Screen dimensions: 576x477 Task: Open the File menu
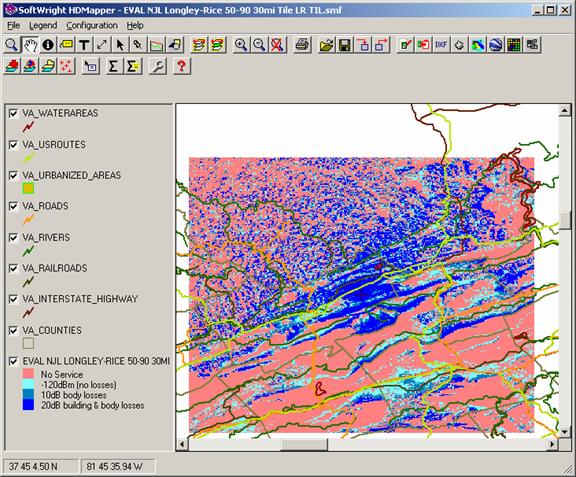[x=14, y=25]
